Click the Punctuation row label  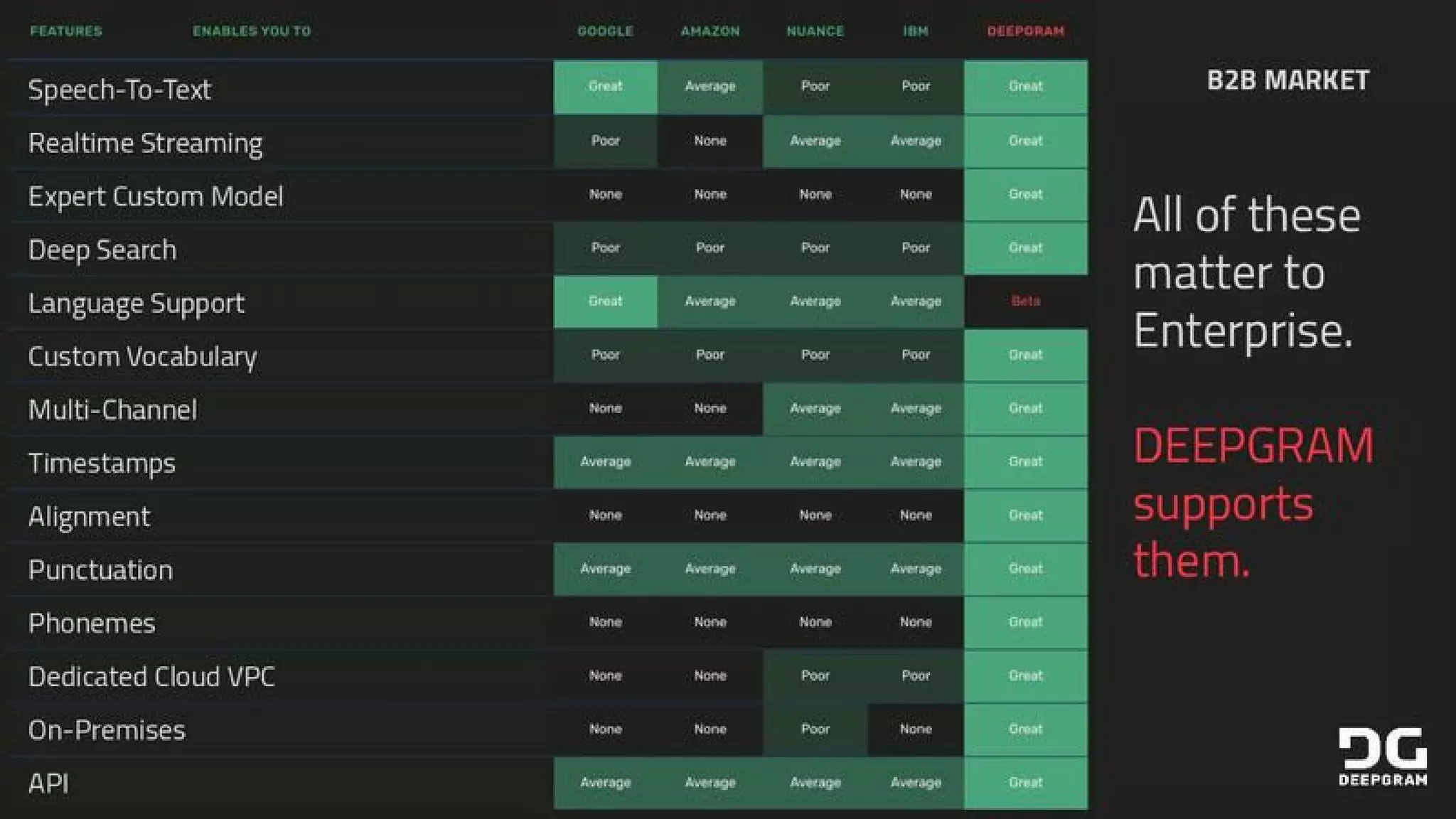pos(100,570)
